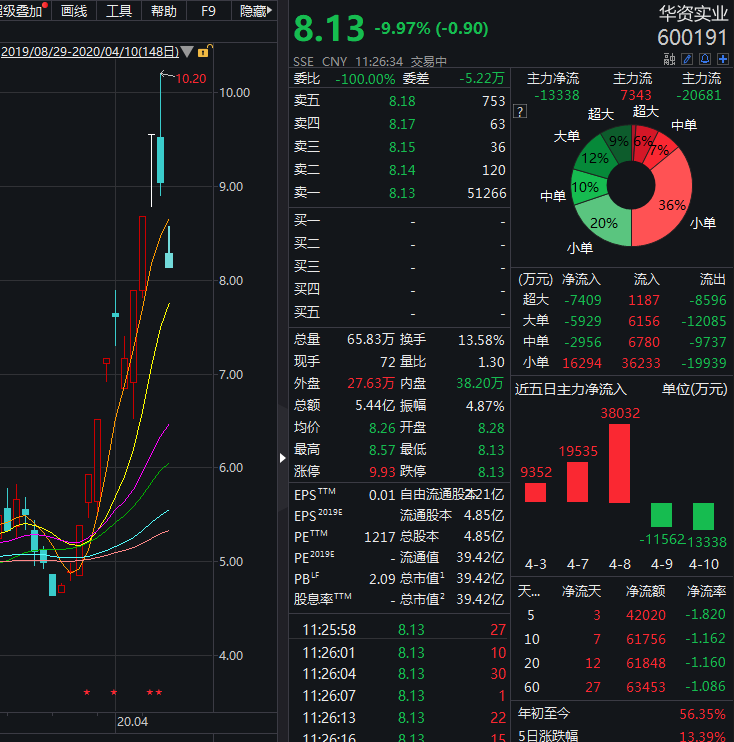Image resolution: width=734 pixels, height=742 pixels.
Task: Click the 60-day row net amount 63453
Action: tap(646, 687)
